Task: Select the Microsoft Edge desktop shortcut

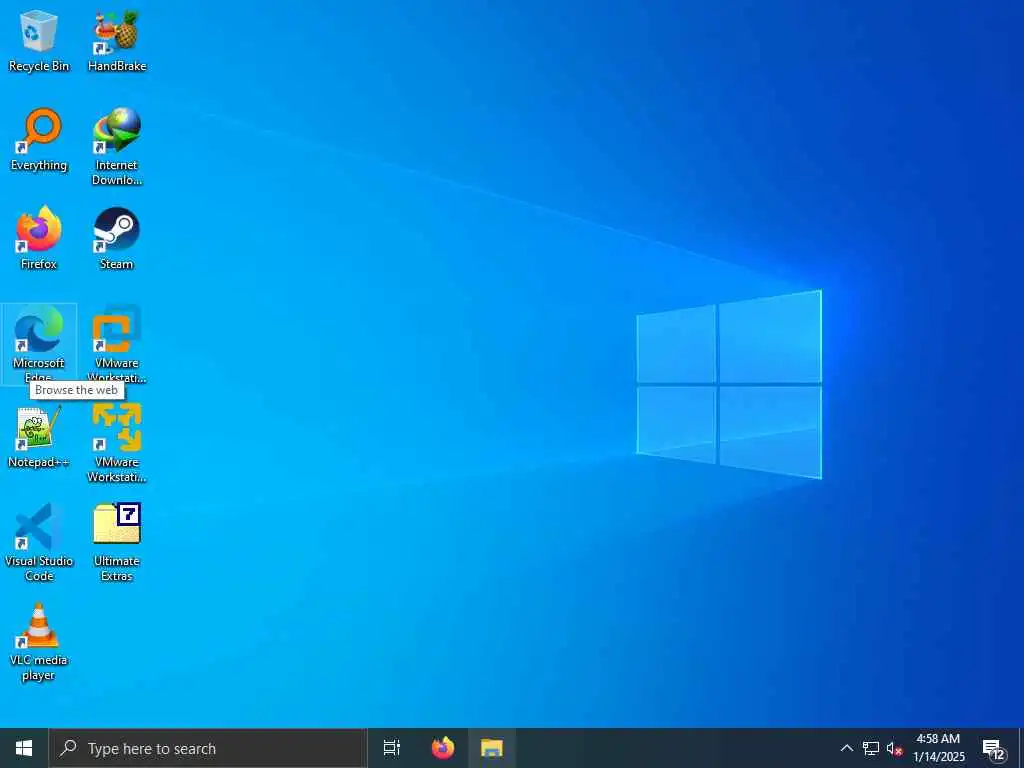Action: click(x=39, y=344)
